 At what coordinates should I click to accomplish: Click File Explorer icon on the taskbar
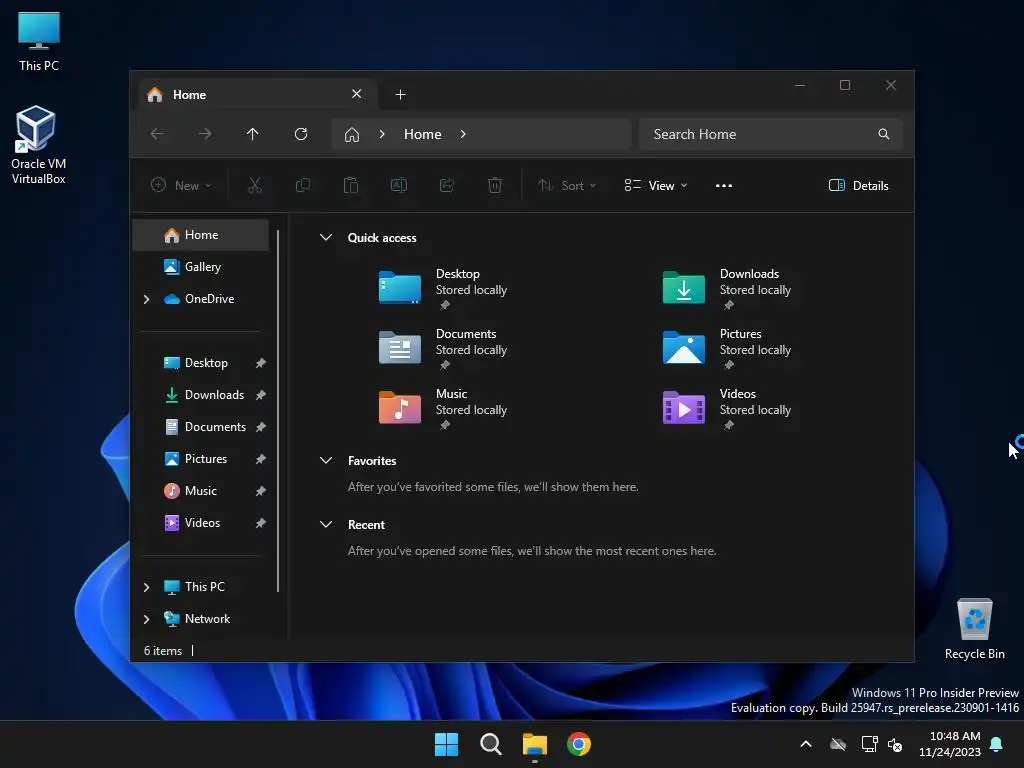pyautogui.click(x=535, y=744)
